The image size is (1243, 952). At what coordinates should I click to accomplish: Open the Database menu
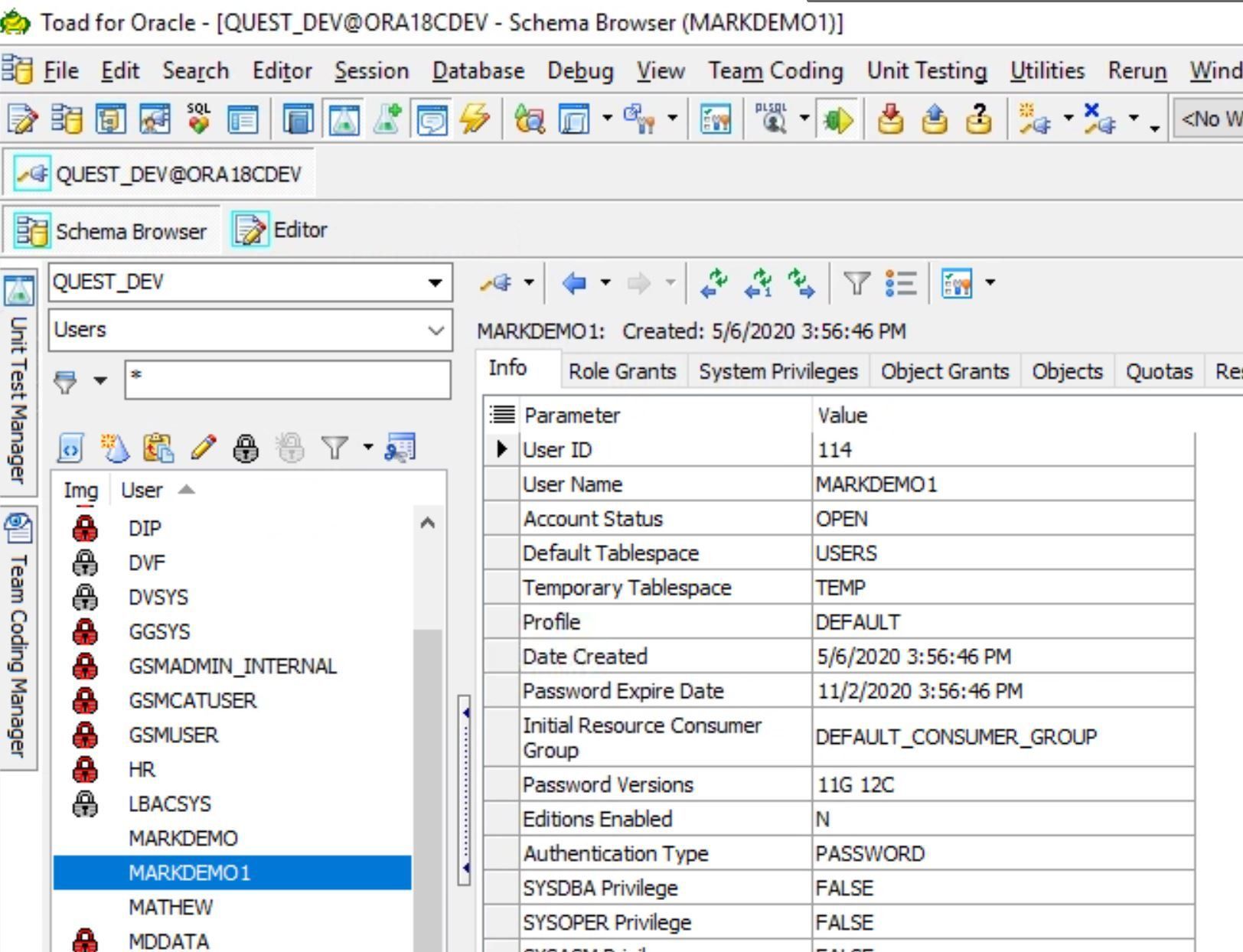[x=478, y=71]
